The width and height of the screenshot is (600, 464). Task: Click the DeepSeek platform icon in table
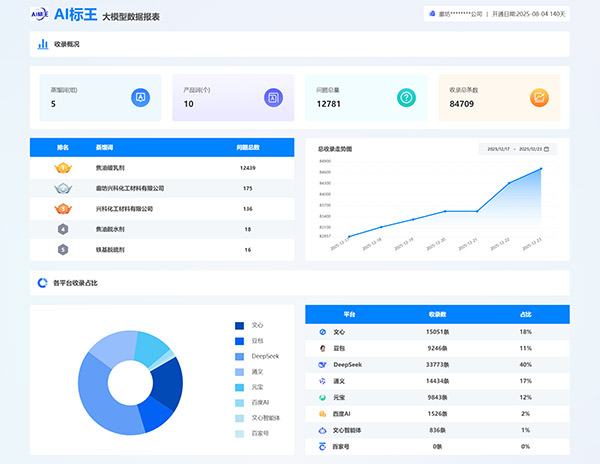[323, 365]
